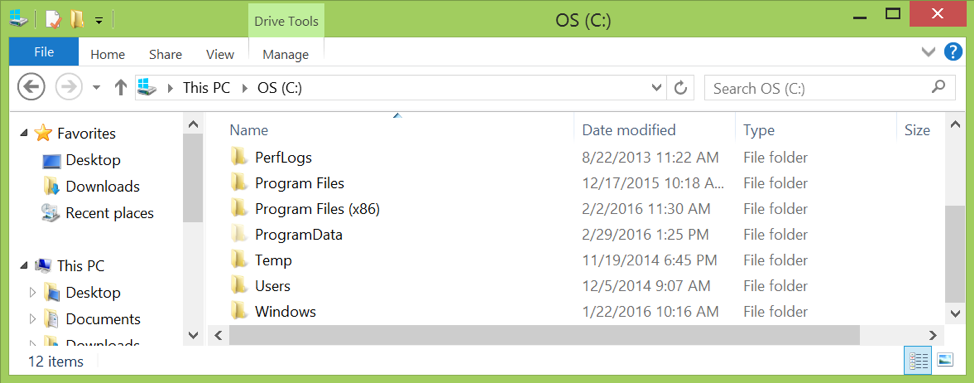Select the Windows folder icon

[239, 311]
